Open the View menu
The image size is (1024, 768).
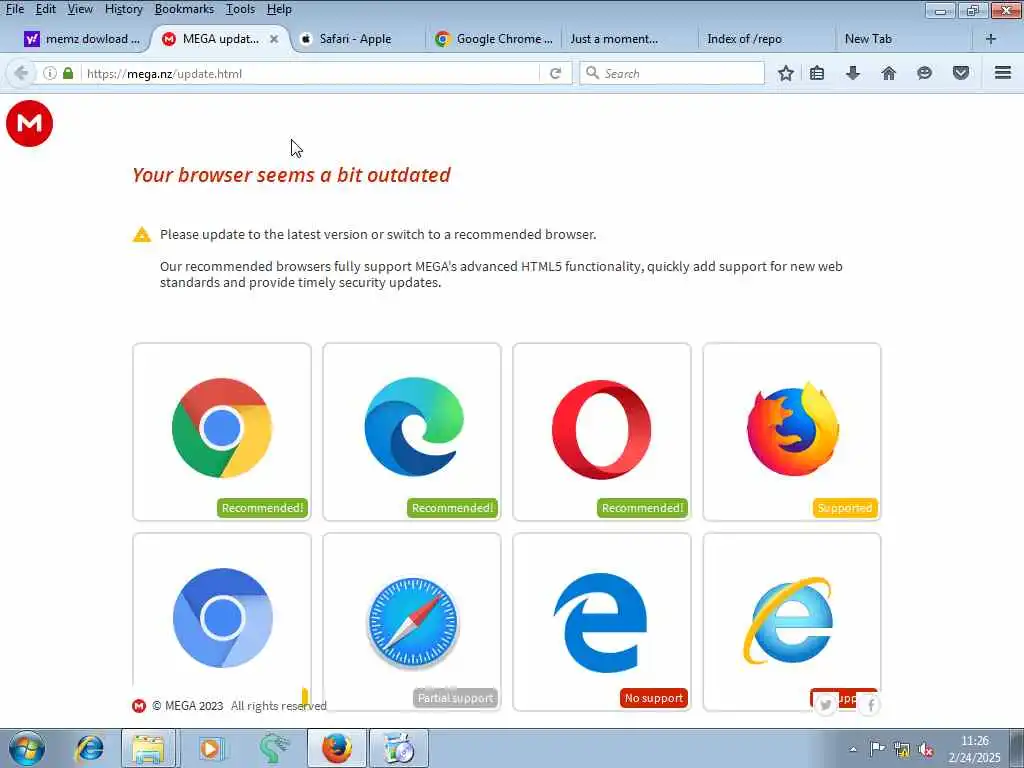80,9
